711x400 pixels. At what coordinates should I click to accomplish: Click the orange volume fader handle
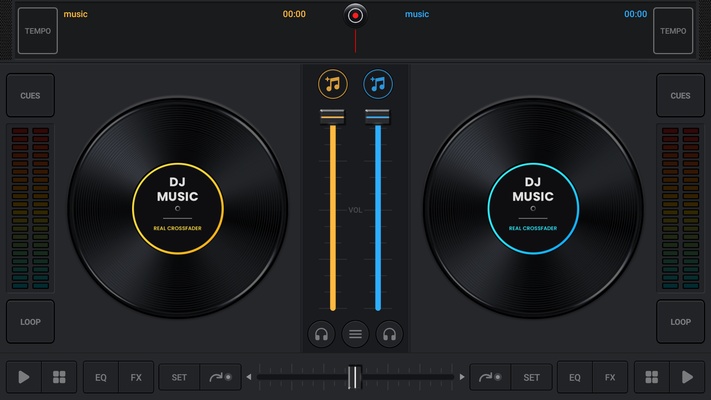(332, 117)
